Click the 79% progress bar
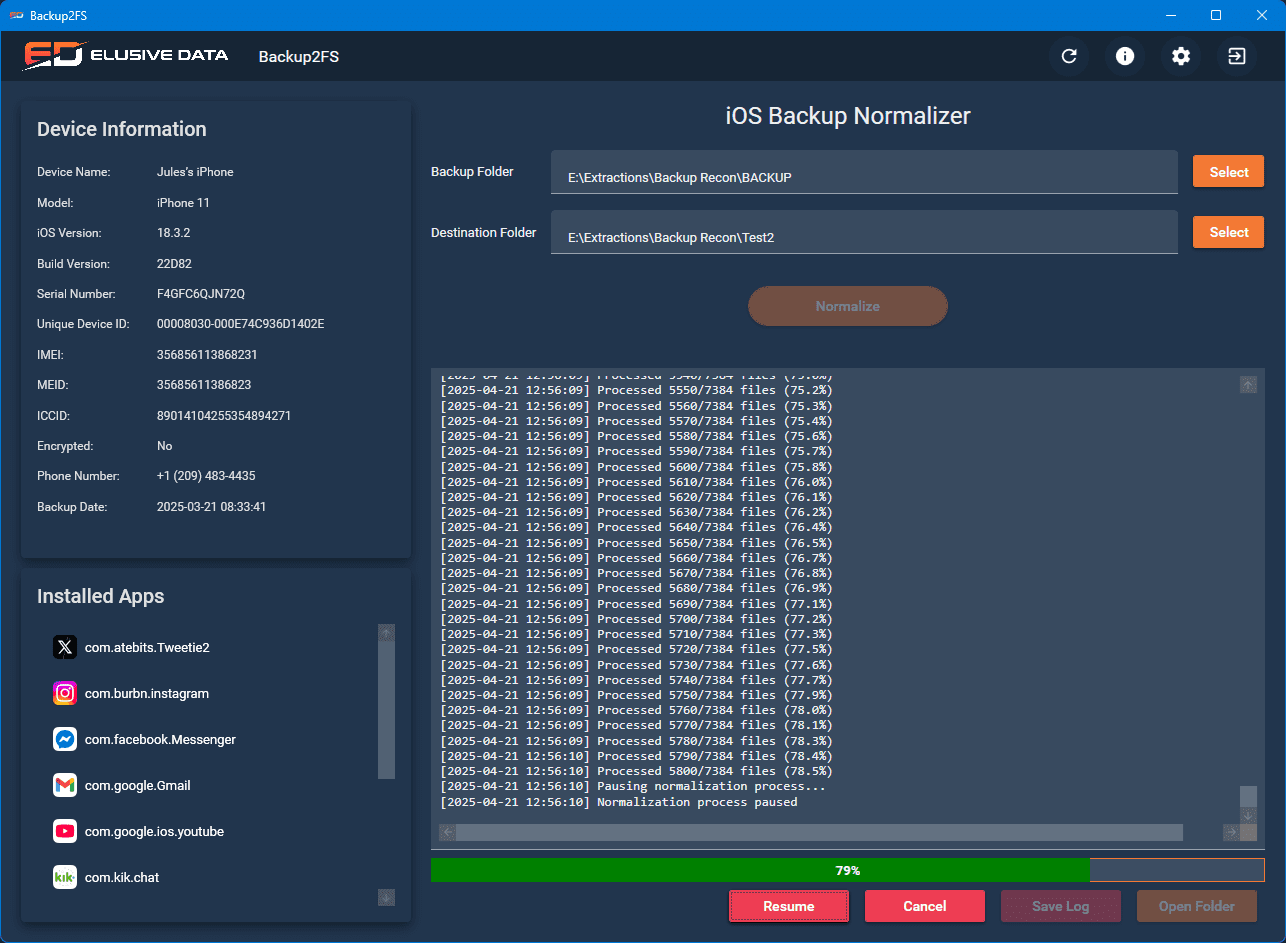 coord(847,870)
